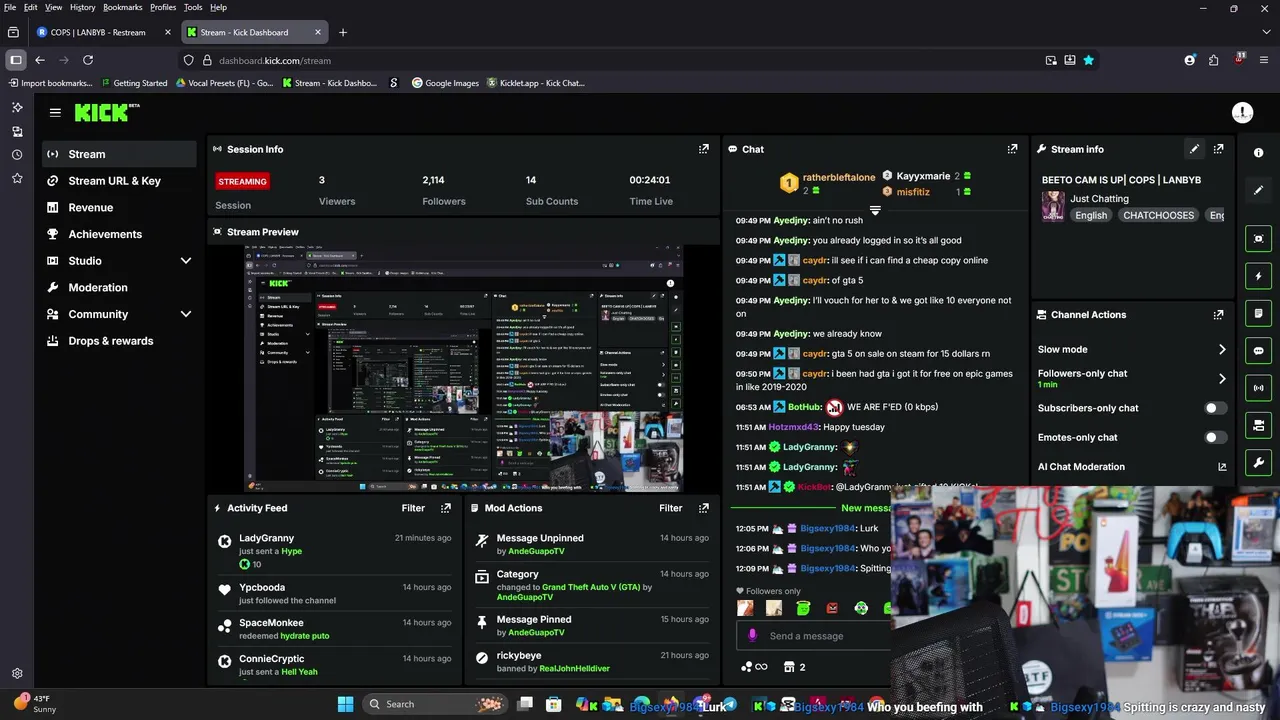1280x720 pixels.
Task: Expand the Studio sidebar section
Action: pos(185,261)
